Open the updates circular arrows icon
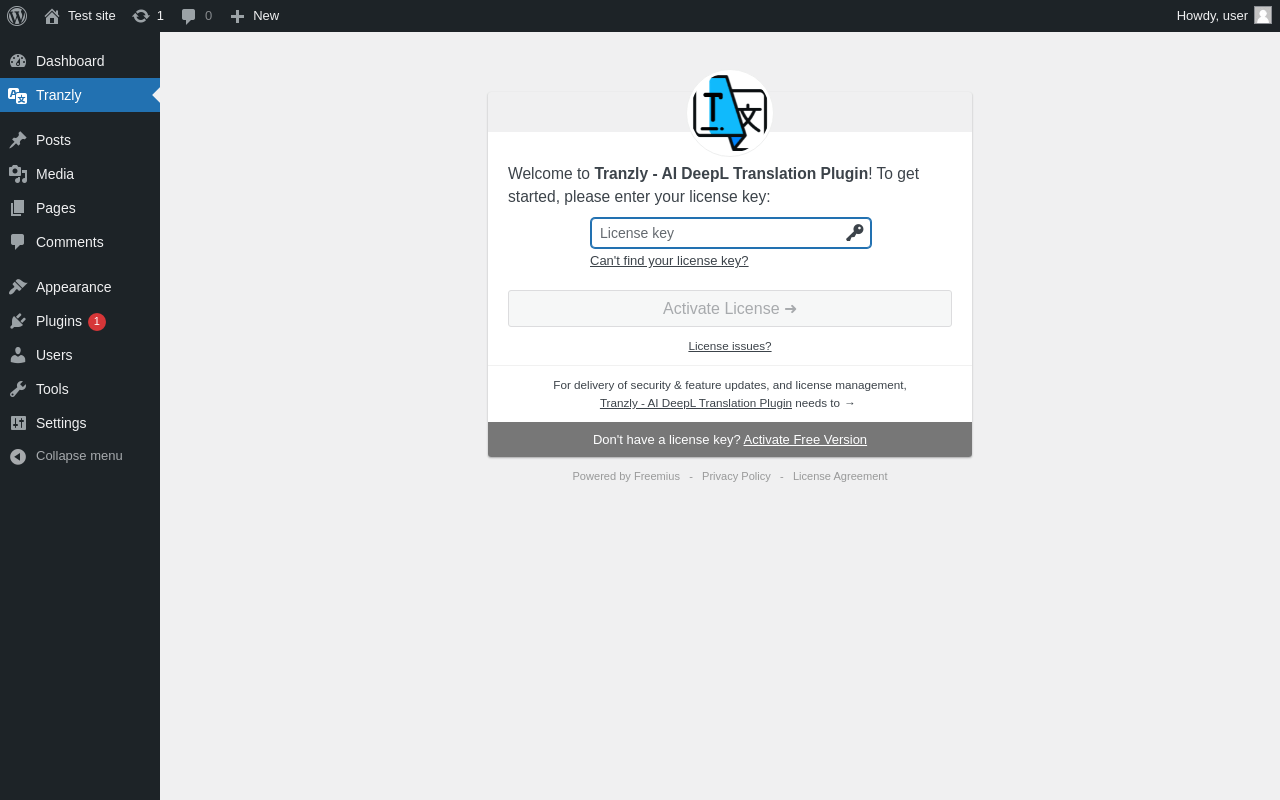Image resolution: width=1280 pixels, height=800 pixels. pos(141,16)
